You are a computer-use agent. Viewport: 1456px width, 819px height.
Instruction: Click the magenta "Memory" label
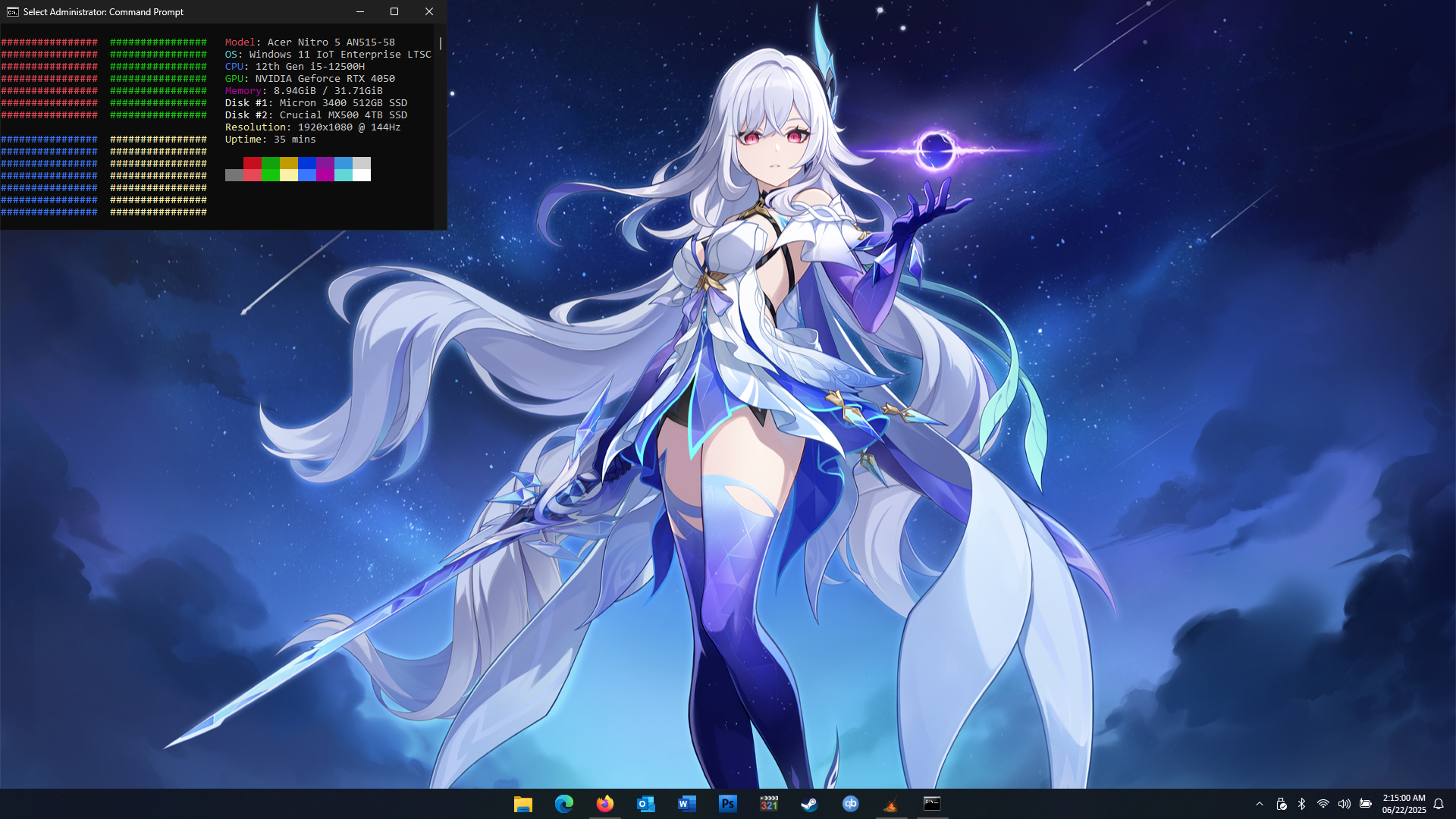pos(243,91)
